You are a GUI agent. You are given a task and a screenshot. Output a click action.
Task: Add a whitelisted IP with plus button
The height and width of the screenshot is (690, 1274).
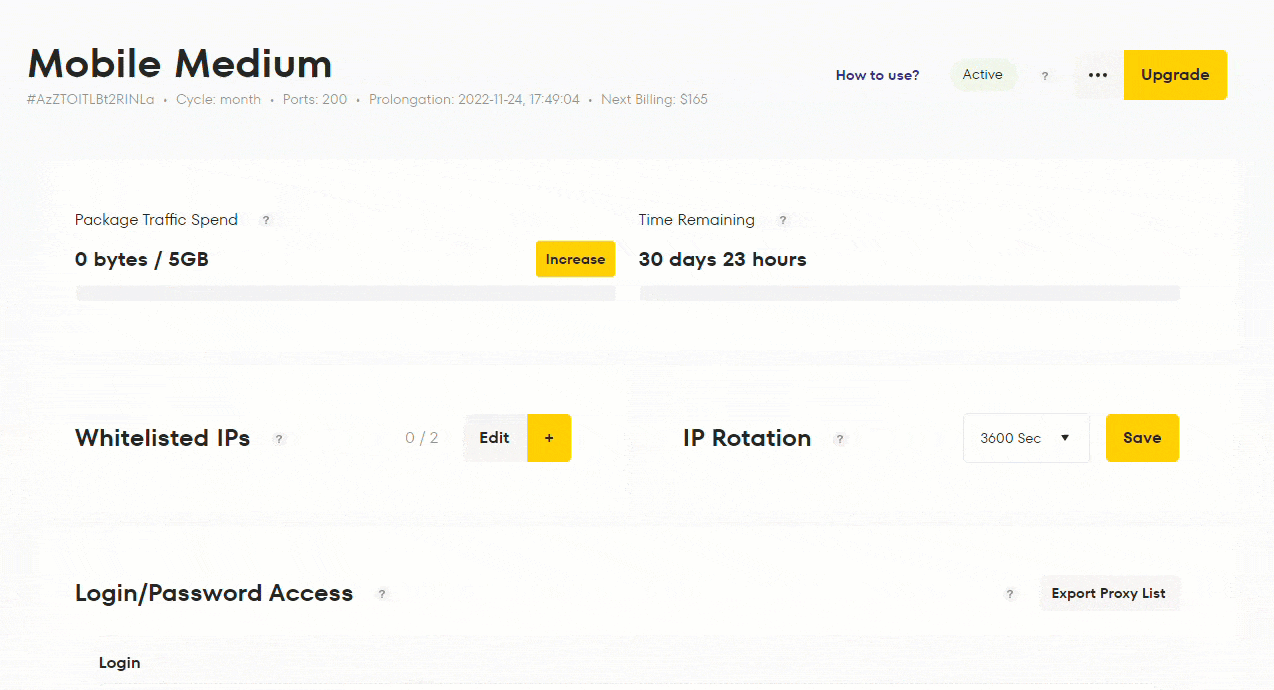click(x=549, y=438)
